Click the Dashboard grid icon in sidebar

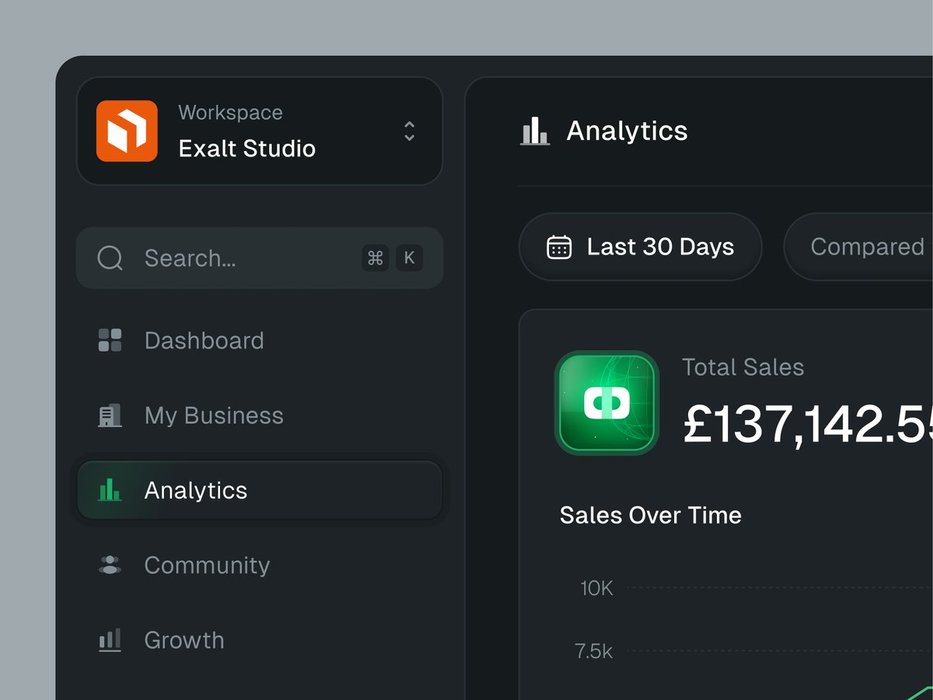coord(110,340)
